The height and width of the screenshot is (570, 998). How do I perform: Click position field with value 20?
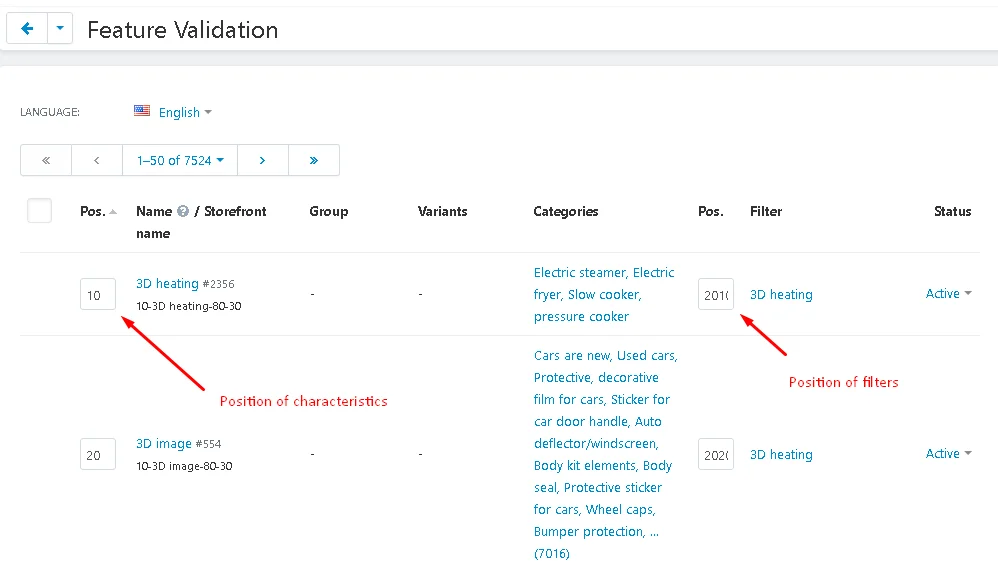(x=98, y=455)
